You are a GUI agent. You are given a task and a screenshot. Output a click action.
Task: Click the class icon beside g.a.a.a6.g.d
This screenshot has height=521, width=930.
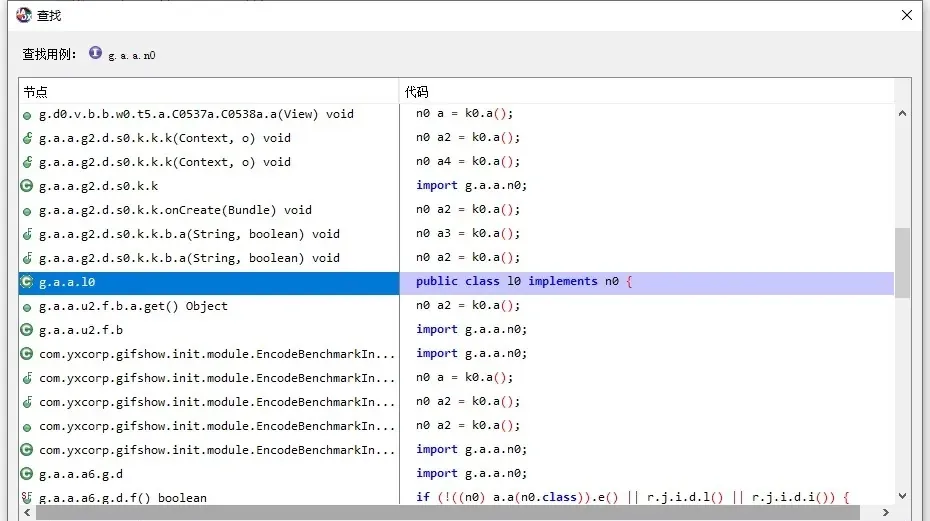(x=27, y=474)
